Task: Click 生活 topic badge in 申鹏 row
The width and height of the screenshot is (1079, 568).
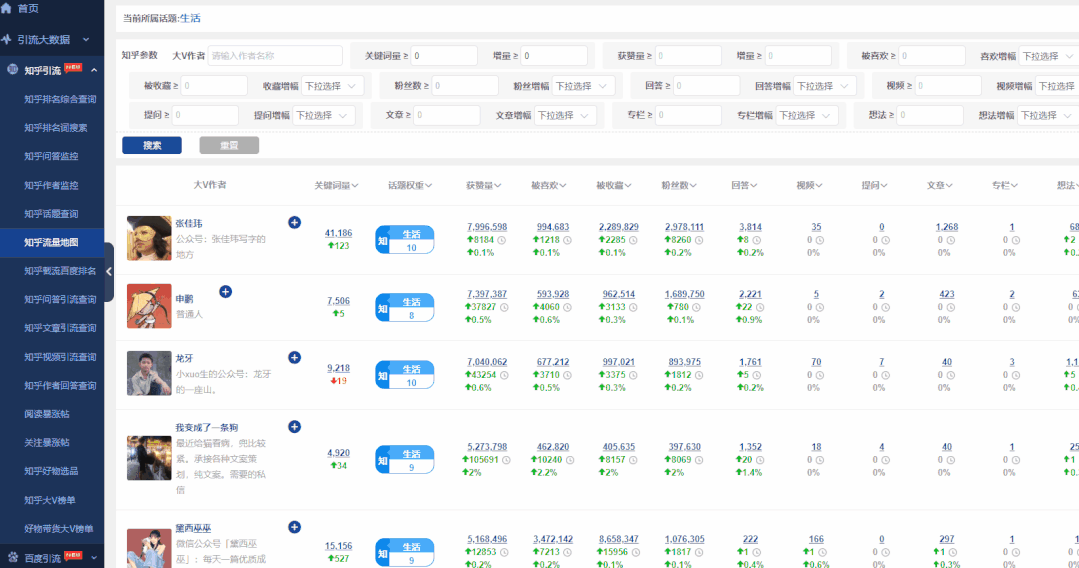Action: tap(405, 308)
